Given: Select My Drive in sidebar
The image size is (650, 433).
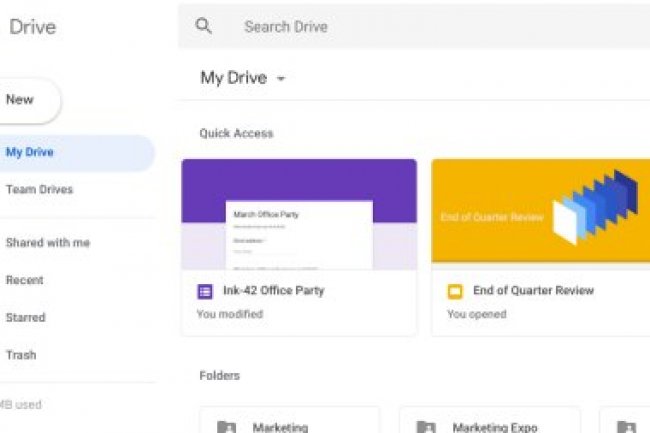Looking at the screenshot, I should click(77, 152).
